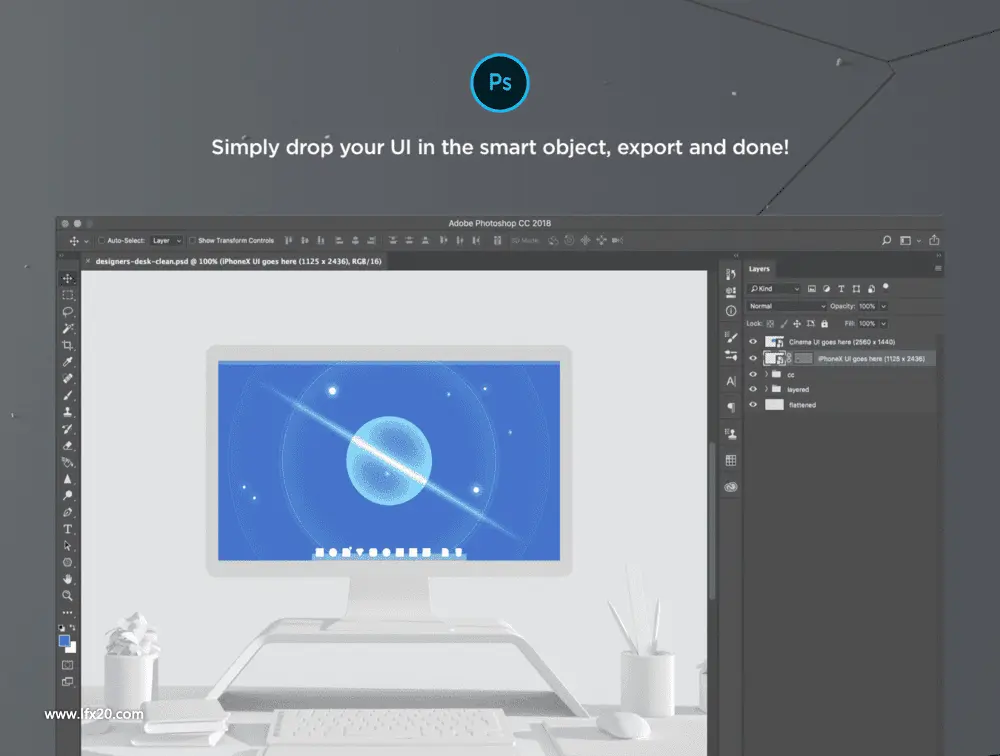Open the Creative Cloud Libraries panel icon
The width and height of the screenshot is (1000, 756).
tap(731, 487)
